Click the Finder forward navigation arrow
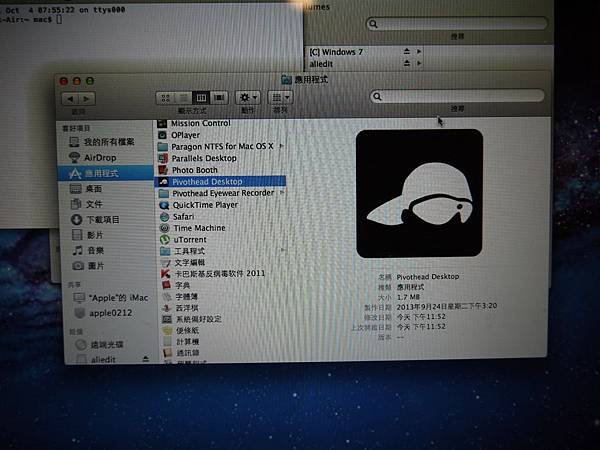 (87, 99)
